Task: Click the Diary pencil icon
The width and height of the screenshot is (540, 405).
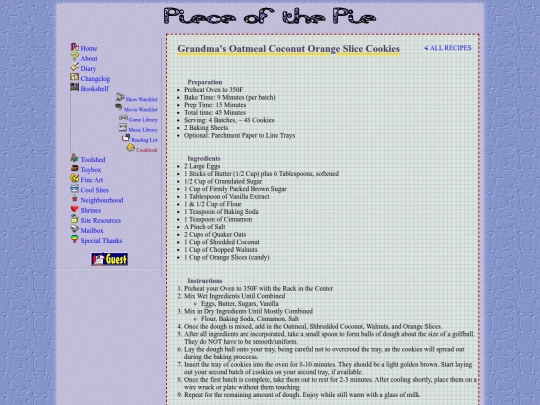Action: tap(74, 67)
